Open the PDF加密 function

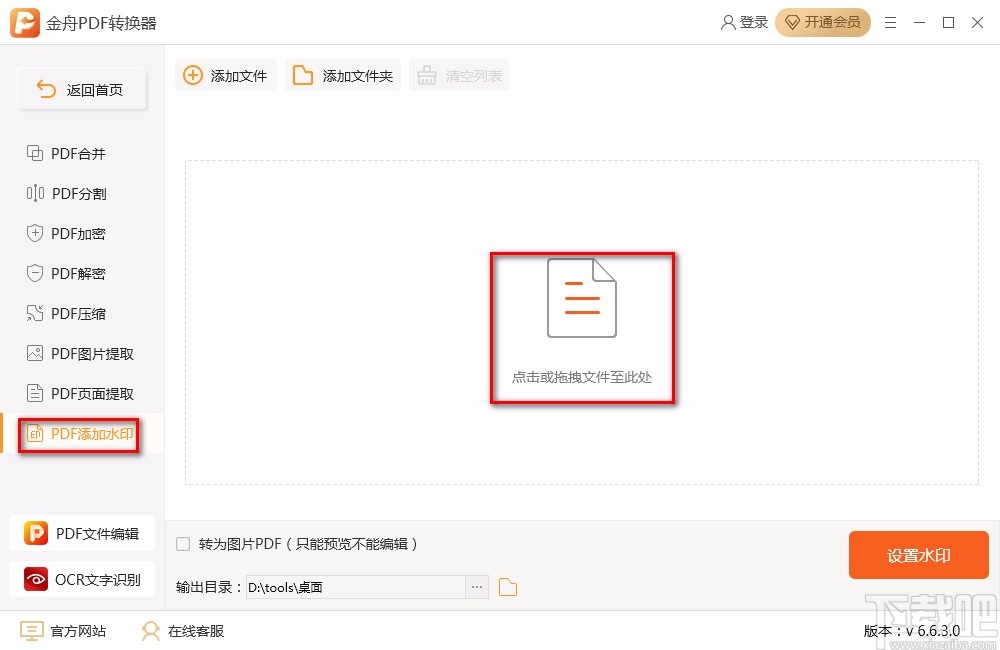(75, 233)
